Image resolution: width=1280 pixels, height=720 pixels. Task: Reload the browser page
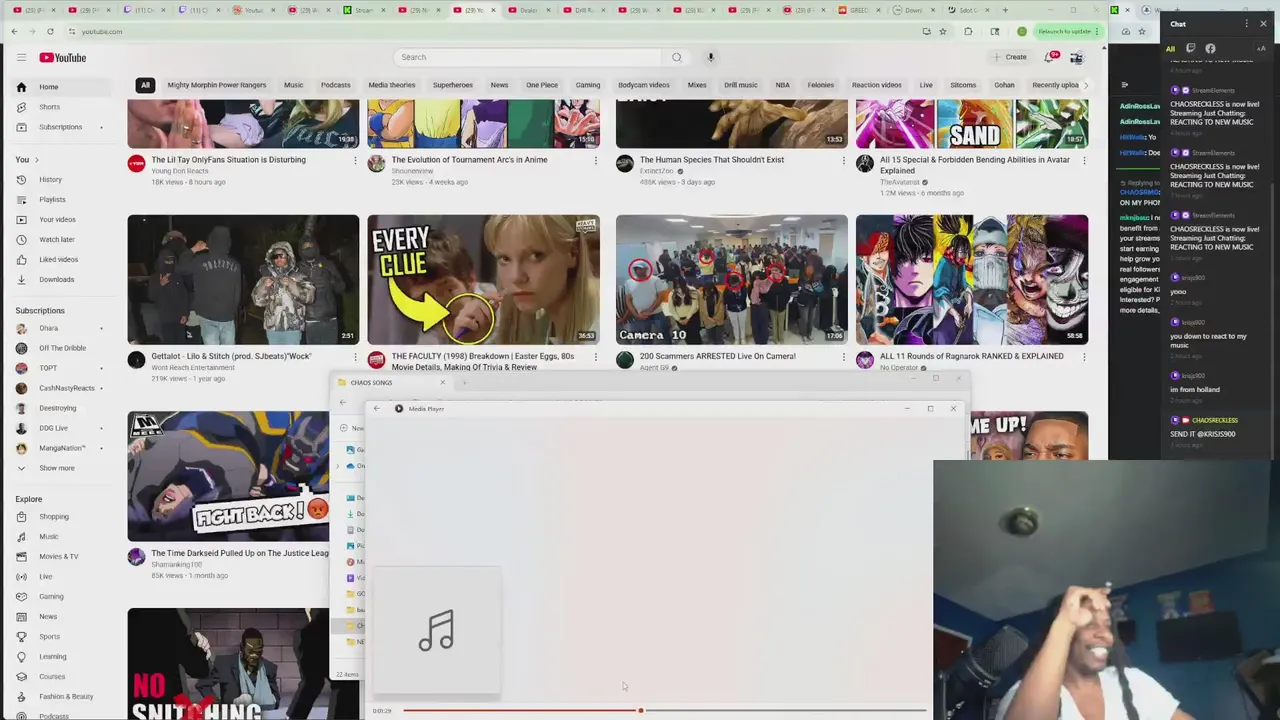(50, 31)
